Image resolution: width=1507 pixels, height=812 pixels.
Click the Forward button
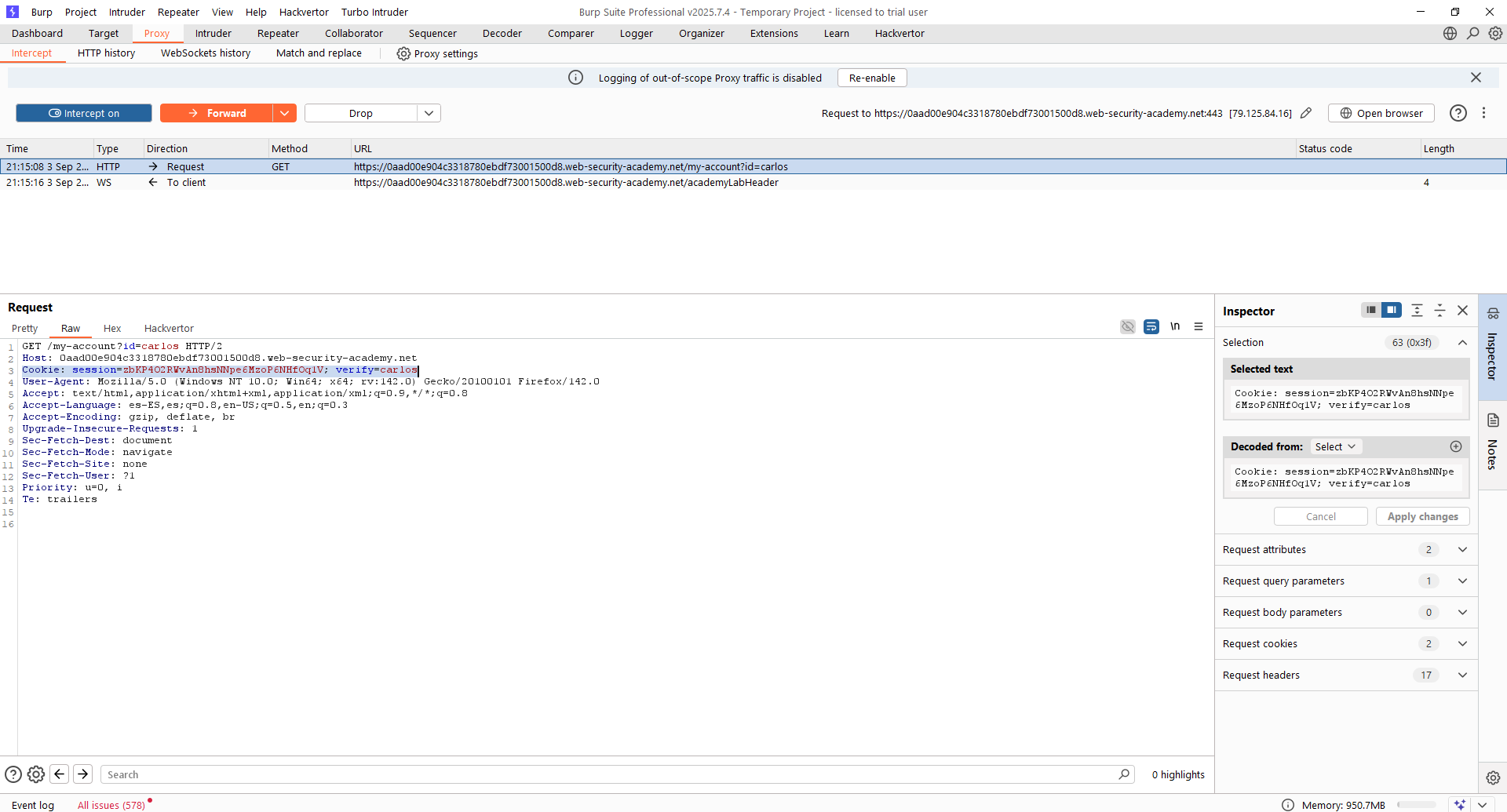pyautogui.click(x=217, y=113)
